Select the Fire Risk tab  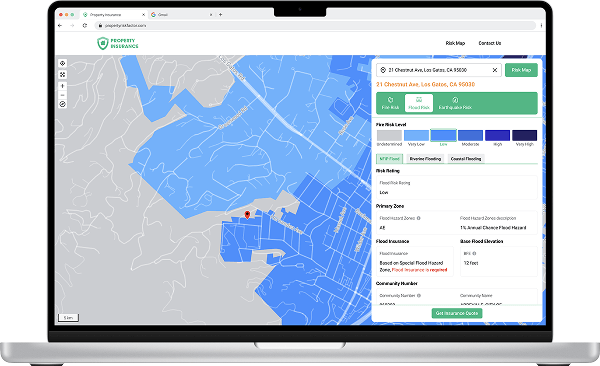point(390,103)
